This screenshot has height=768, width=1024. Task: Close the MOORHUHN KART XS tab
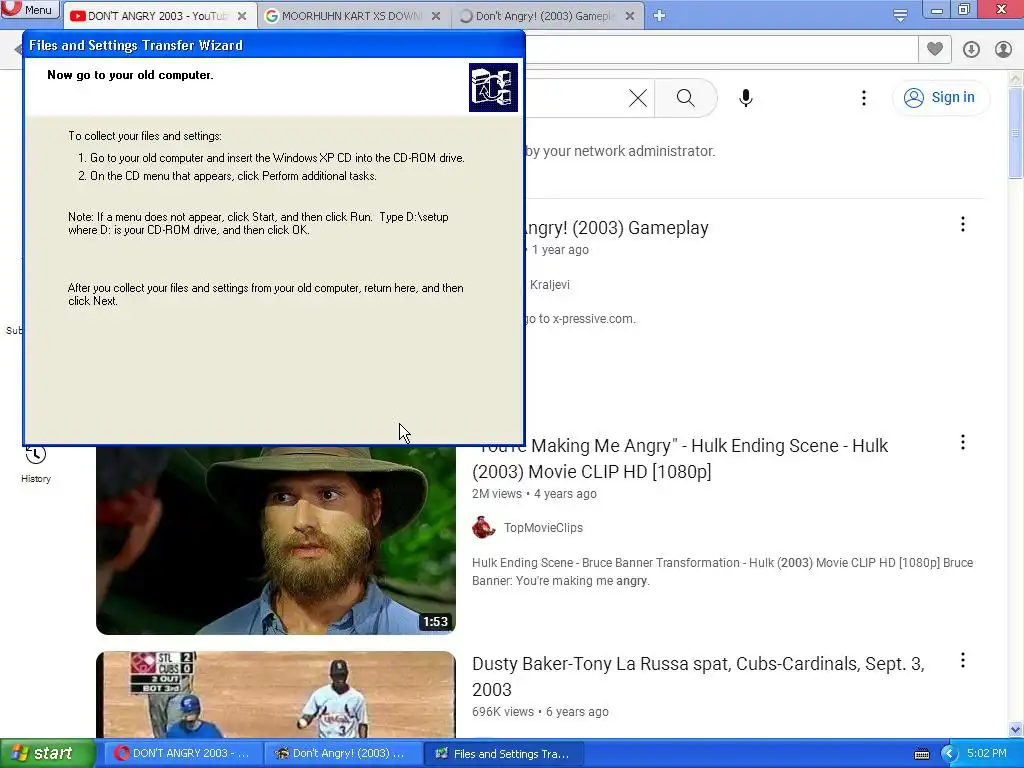click(x=436, y=16)
